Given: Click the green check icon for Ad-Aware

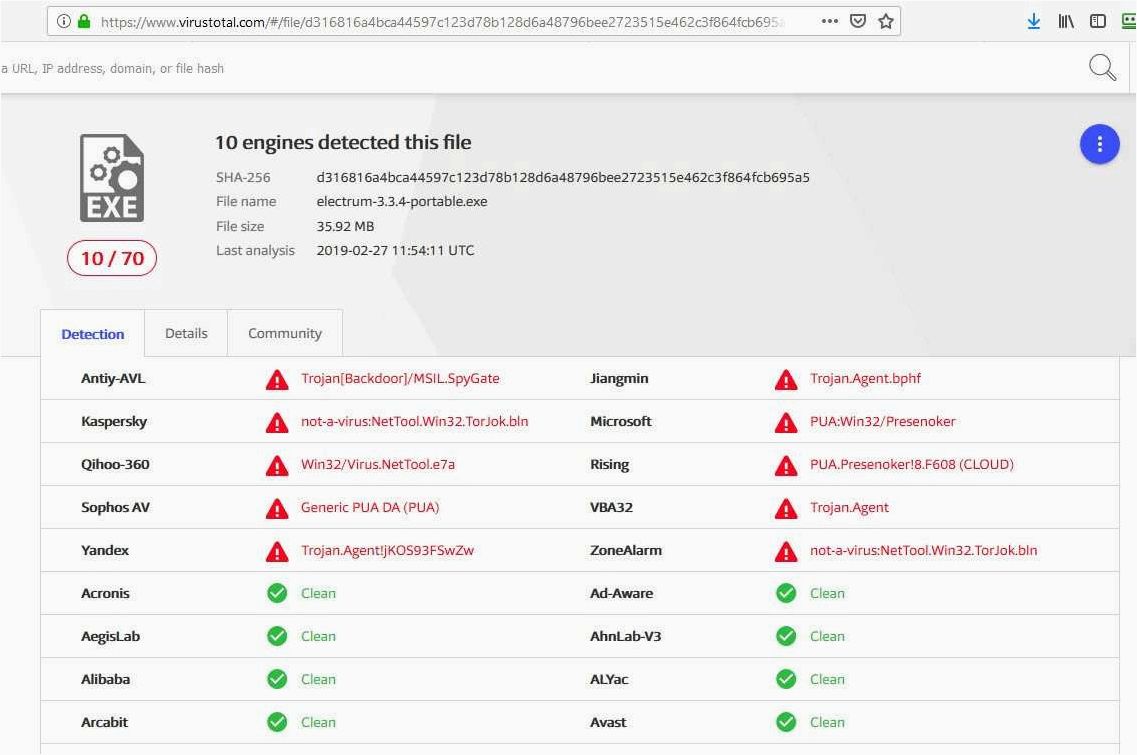Looking at the screenshot, I should pos(786,593).
